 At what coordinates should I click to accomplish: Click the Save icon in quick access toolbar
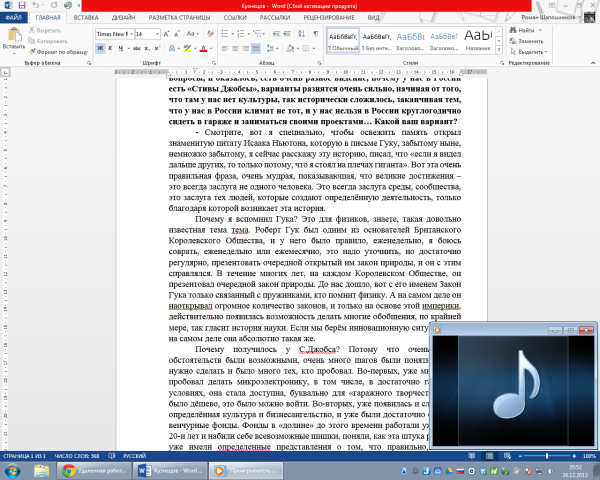22,5
